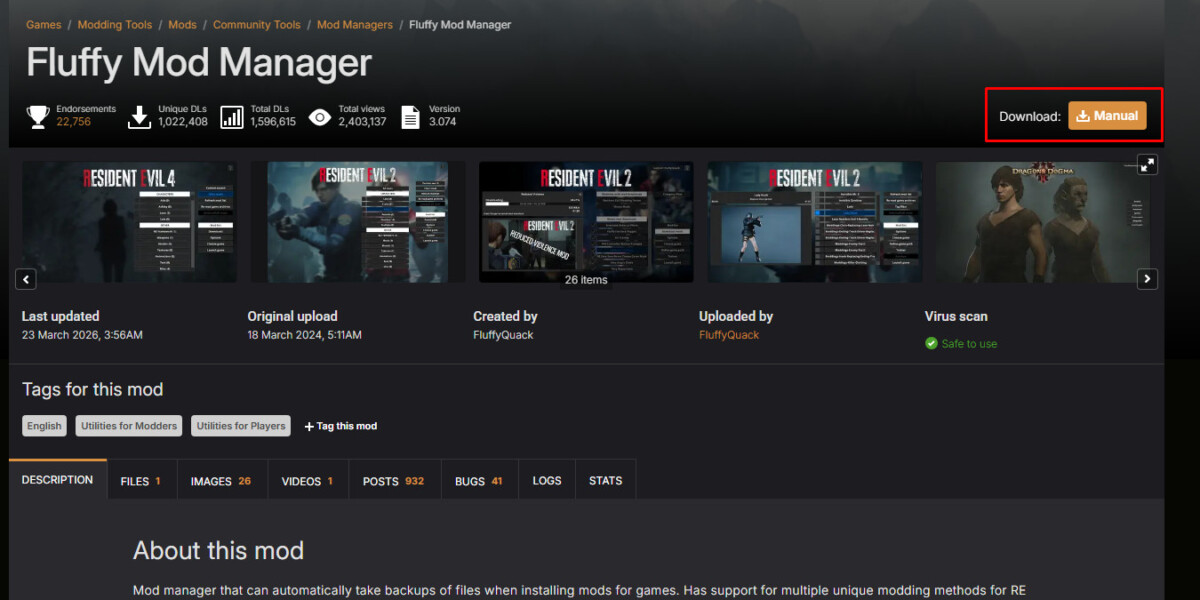This screenshot has width=1200, height=600.
Task: Show next gallery images with right arrow
Action: coord(1148,279)
